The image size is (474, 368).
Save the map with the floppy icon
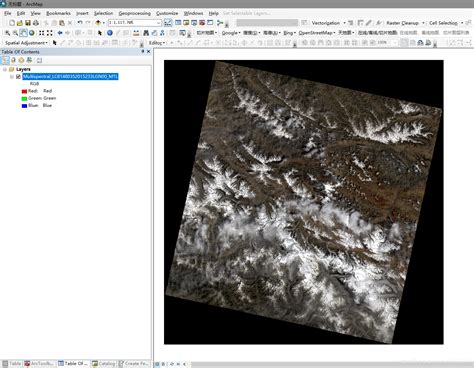(x=28, y=23)
